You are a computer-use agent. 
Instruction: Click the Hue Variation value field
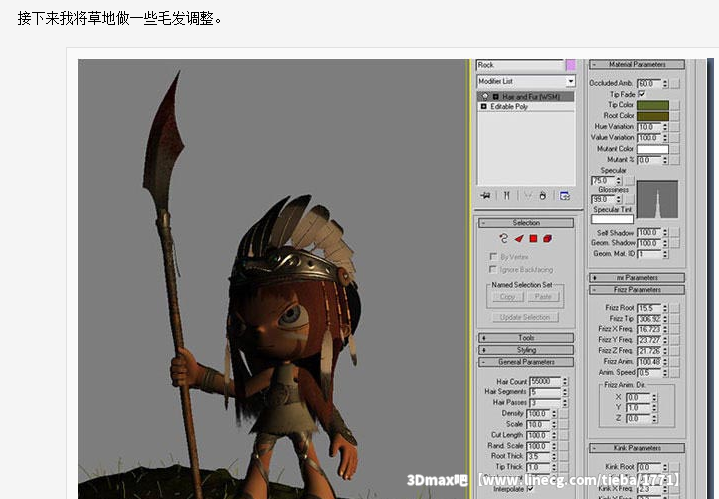[x=649, y=127]
